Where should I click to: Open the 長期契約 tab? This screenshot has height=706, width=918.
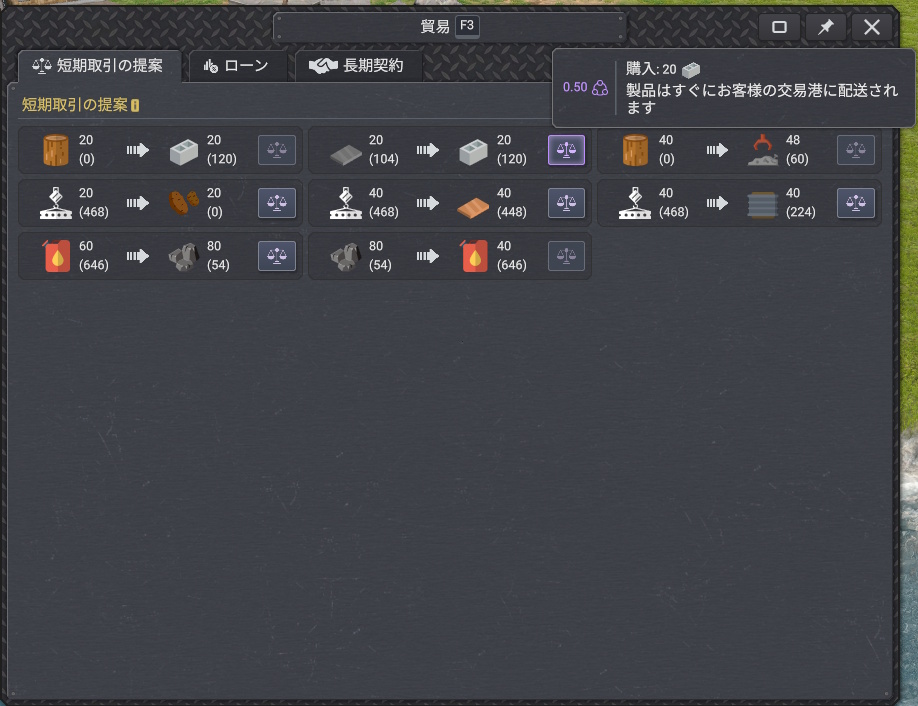tap(357, 66)
